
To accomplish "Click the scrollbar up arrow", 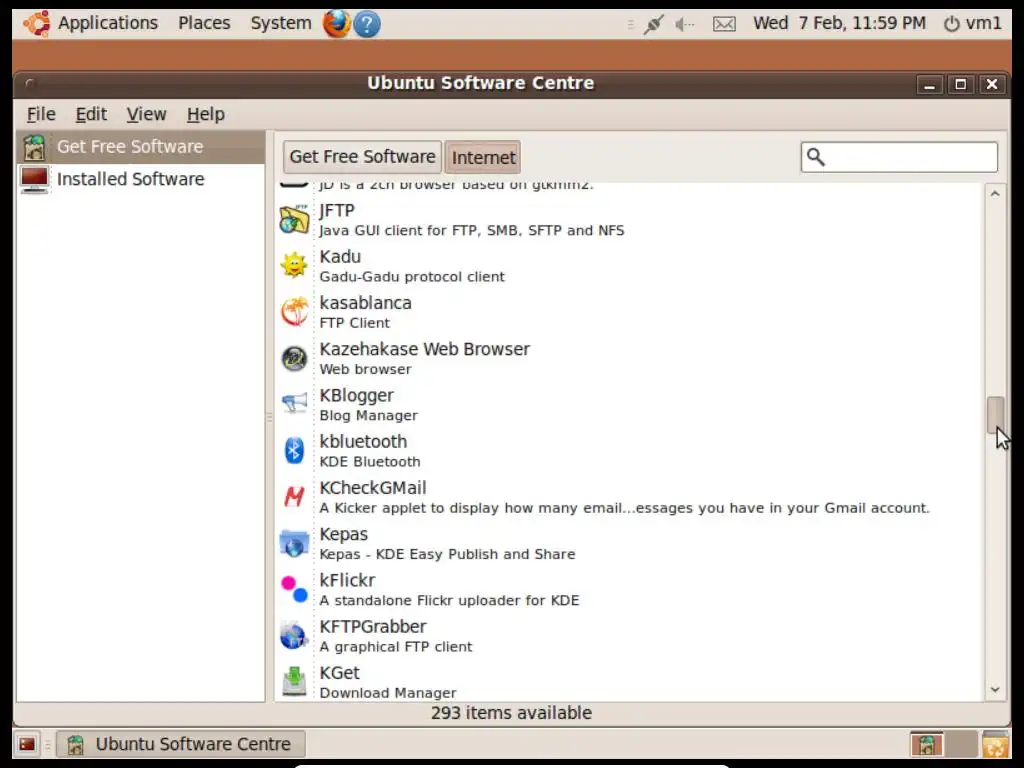I will click(995, 194).
